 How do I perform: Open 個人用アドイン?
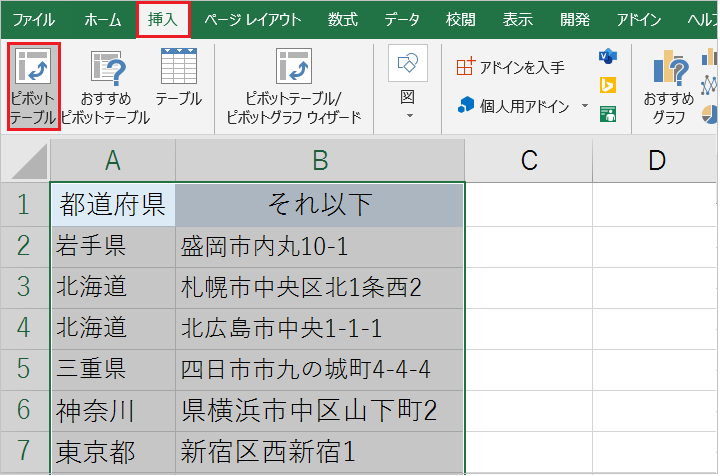point(513,106)
